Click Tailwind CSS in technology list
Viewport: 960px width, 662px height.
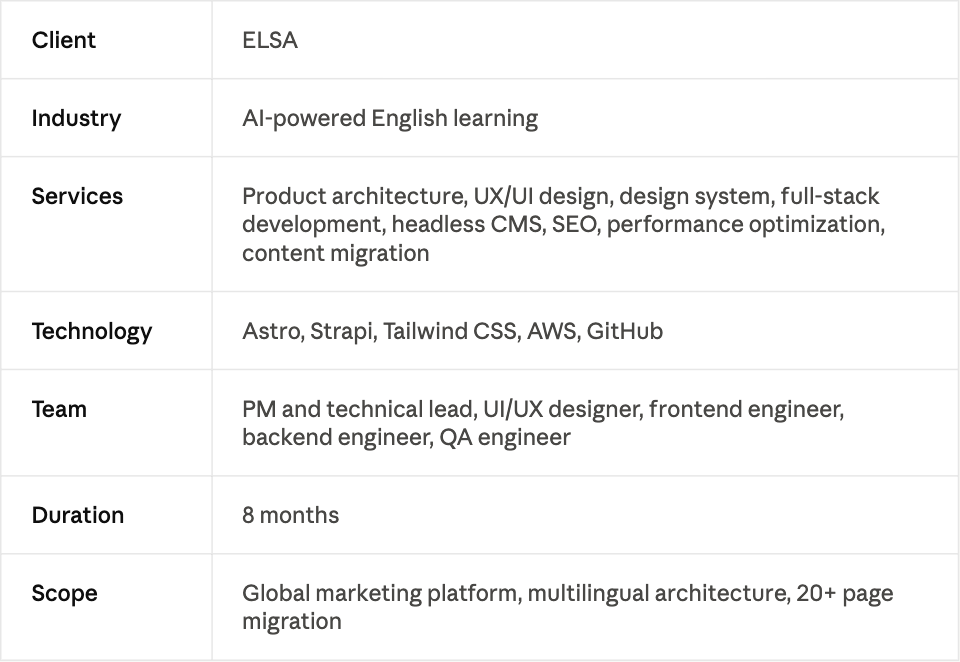click(x=449, y=331)
